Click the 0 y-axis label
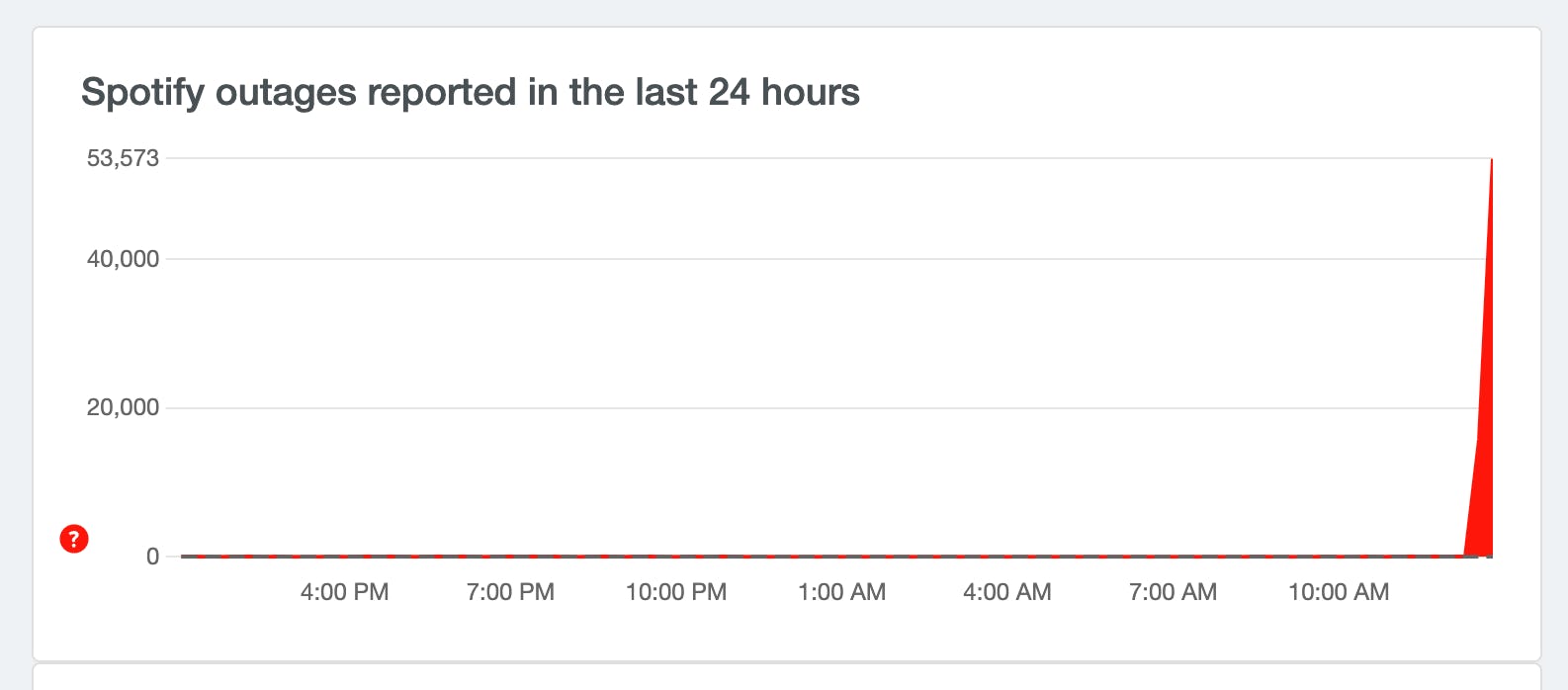Image resolution: width=1568 pixels, height=690 pixels. (x=152, y=557)
